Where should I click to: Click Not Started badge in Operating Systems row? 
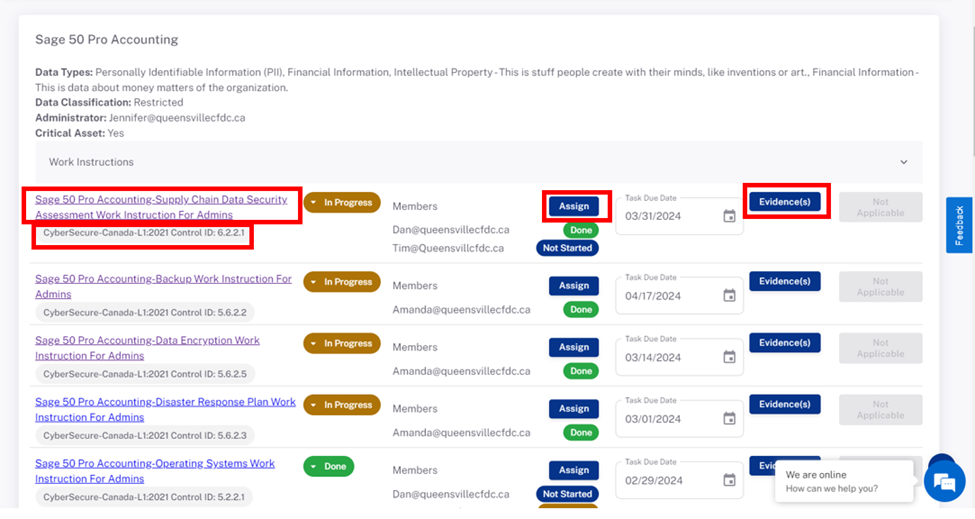pos(567,494)
